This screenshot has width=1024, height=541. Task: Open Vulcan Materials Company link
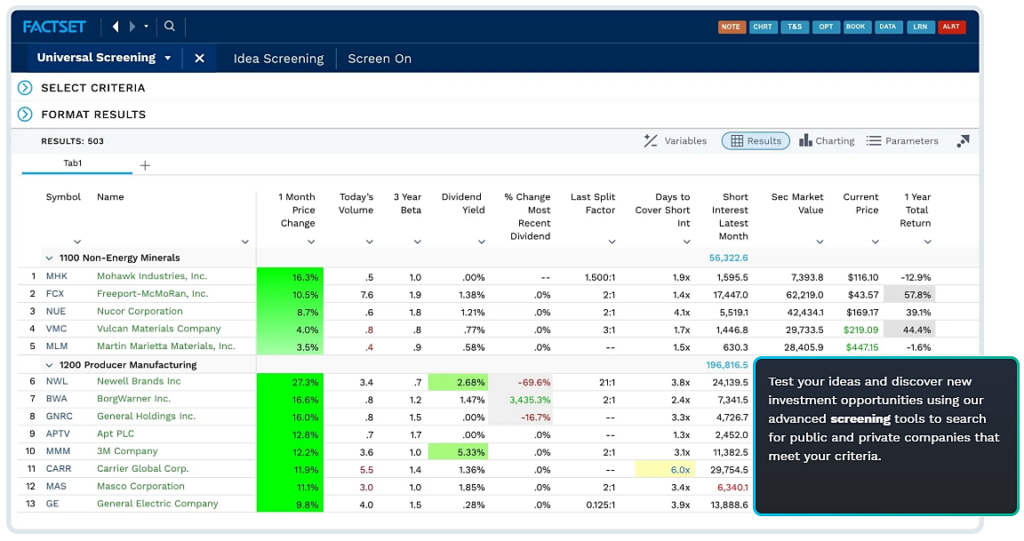[159, 329]
